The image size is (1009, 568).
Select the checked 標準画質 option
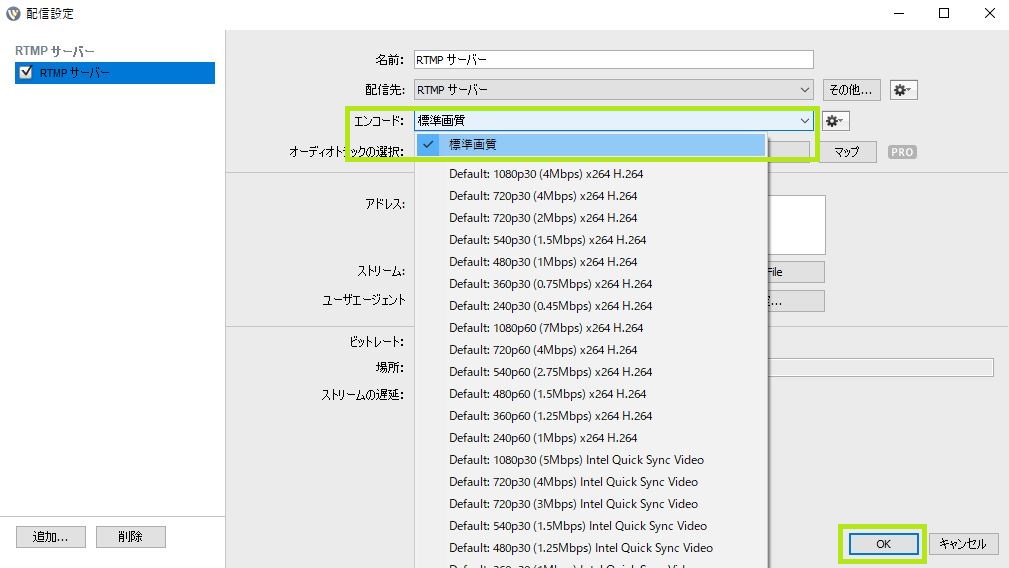point(591,145)
